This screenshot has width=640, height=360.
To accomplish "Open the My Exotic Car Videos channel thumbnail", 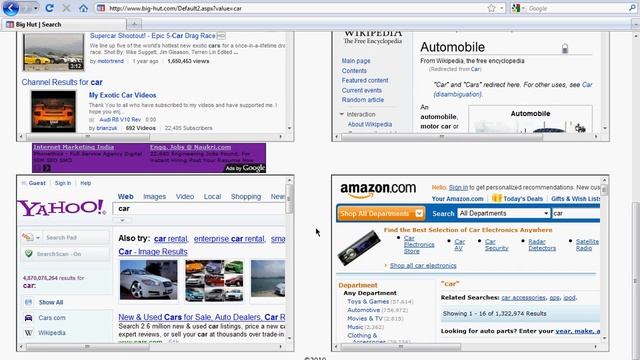I will 53,111.
